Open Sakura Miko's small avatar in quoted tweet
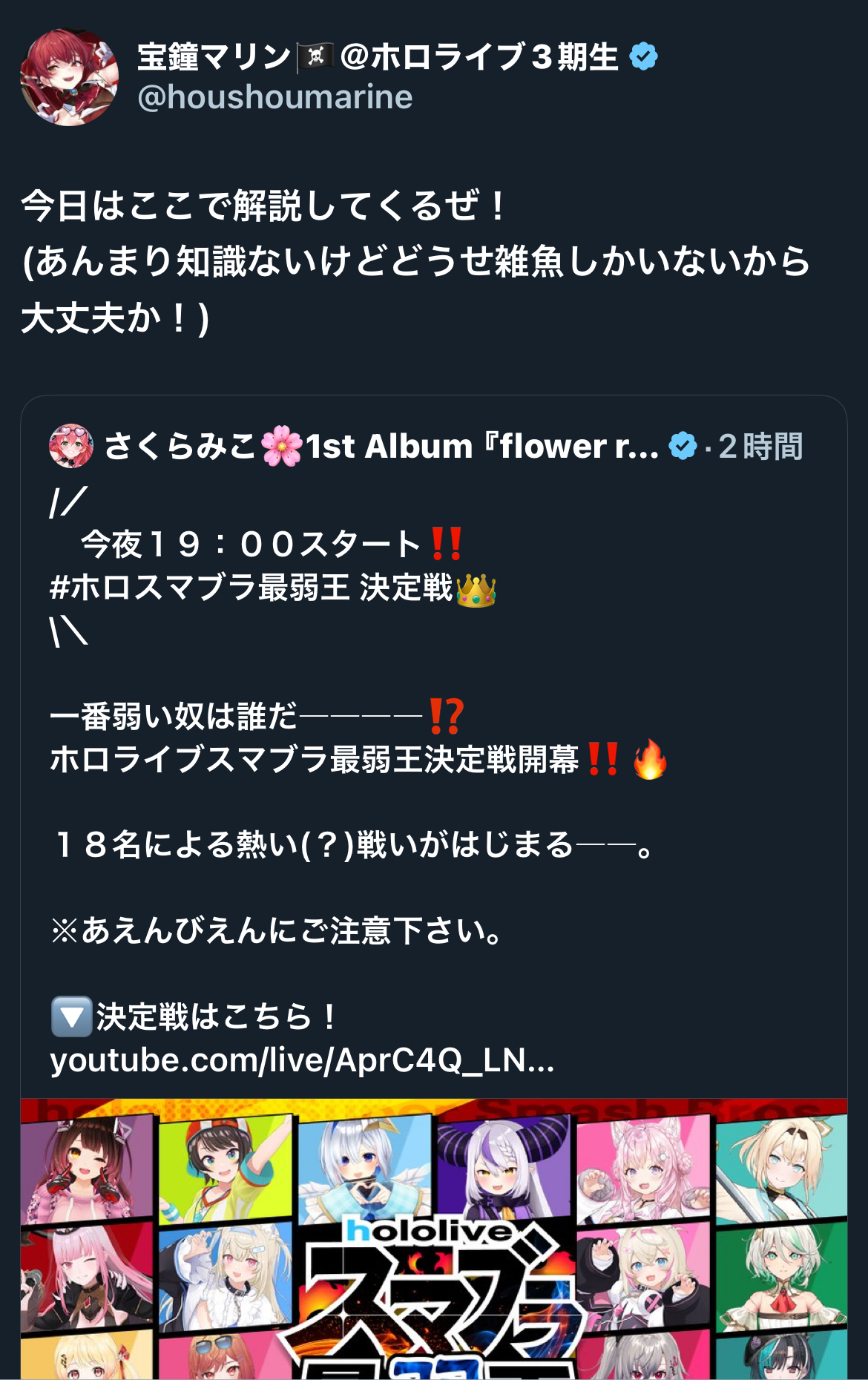 [71, 446]
